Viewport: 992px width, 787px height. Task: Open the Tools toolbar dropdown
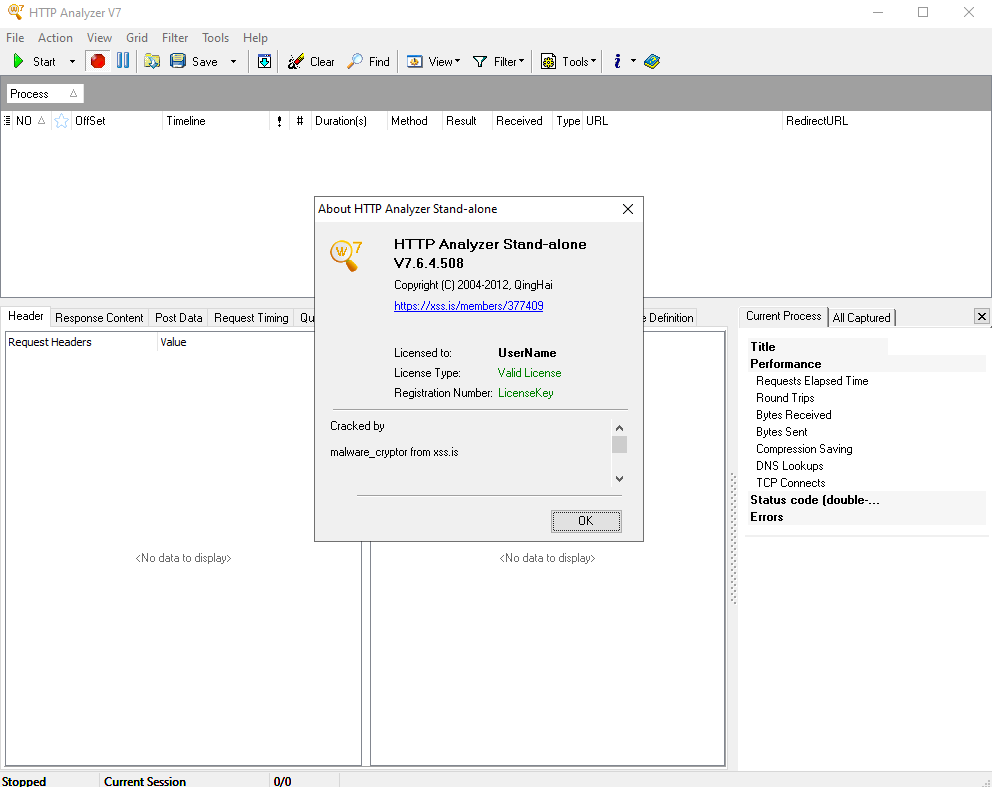click(568, 61)
